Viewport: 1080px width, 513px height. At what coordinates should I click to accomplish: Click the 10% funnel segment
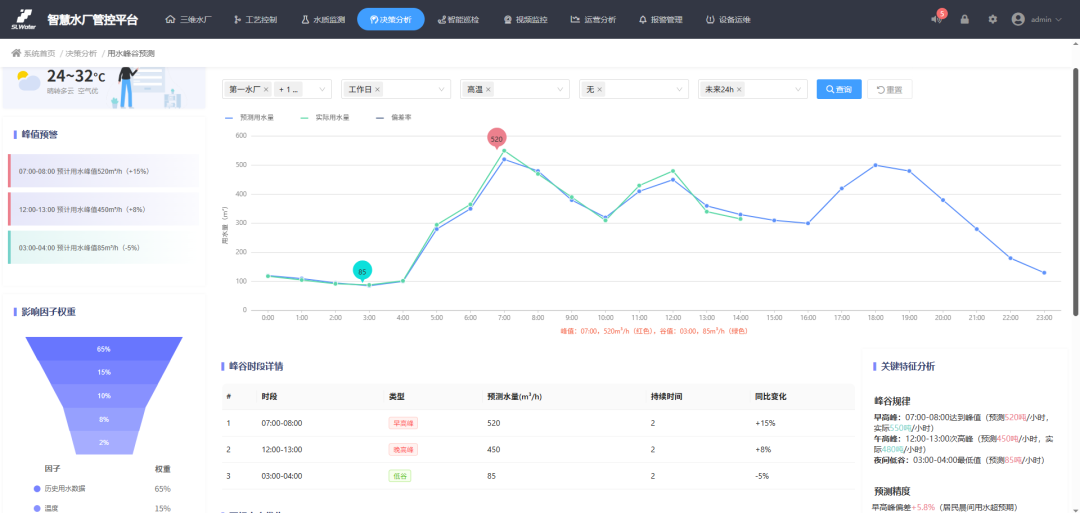click(104, 396)
